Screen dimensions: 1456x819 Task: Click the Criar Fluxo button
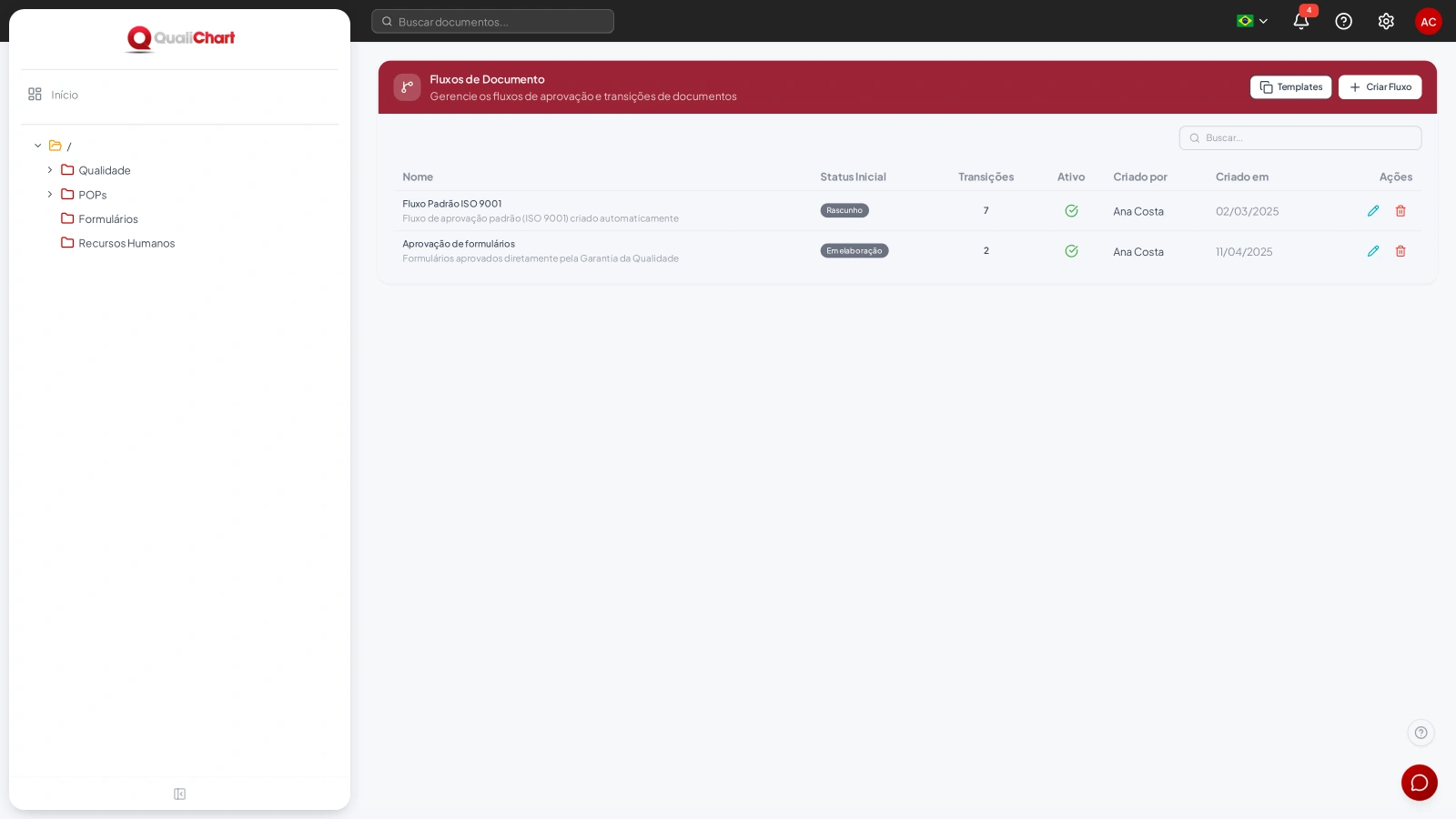pyautogui.click(x=1380, y=87)
